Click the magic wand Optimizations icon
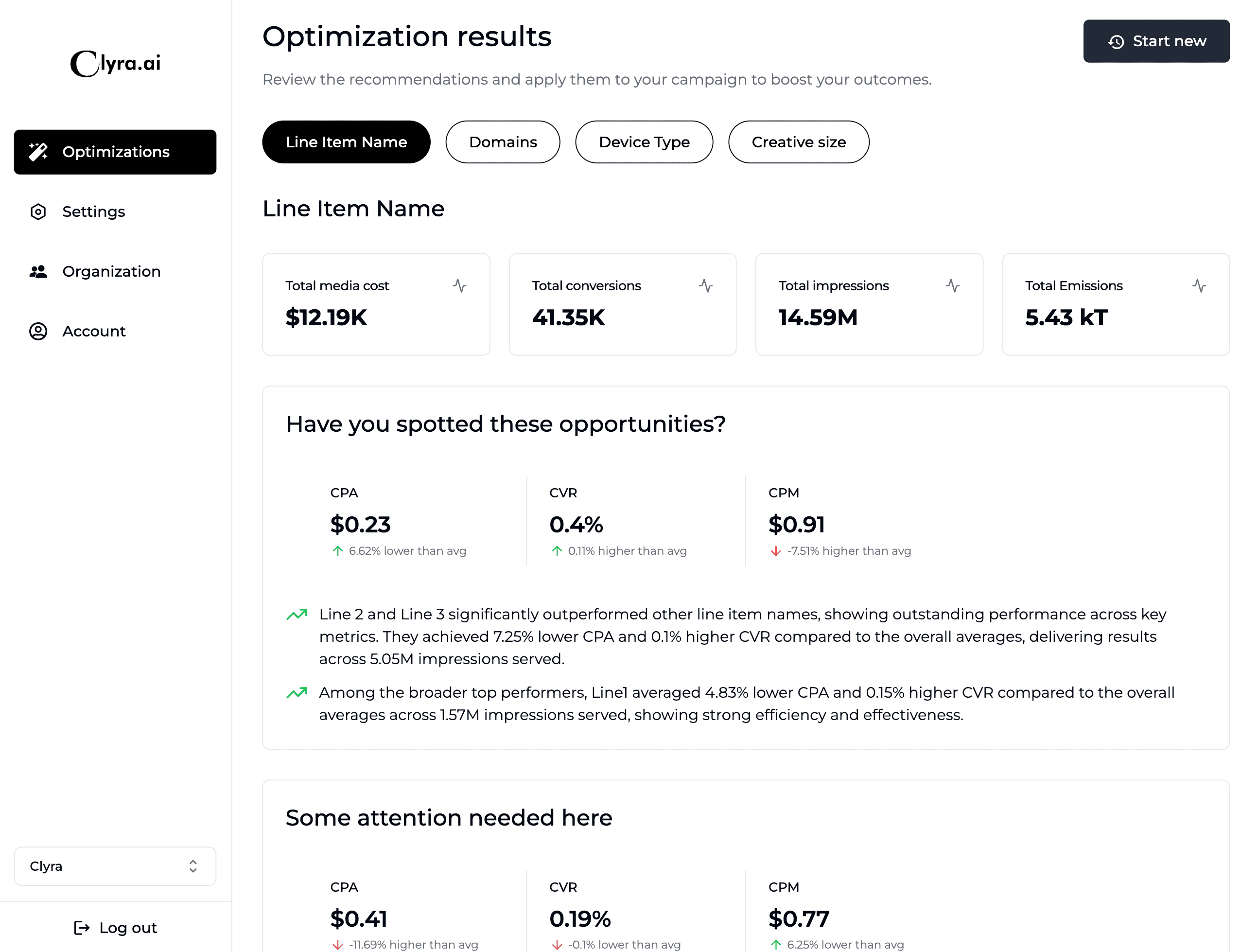The width and height of the screenshot is (1258, 952). point(38,152)
